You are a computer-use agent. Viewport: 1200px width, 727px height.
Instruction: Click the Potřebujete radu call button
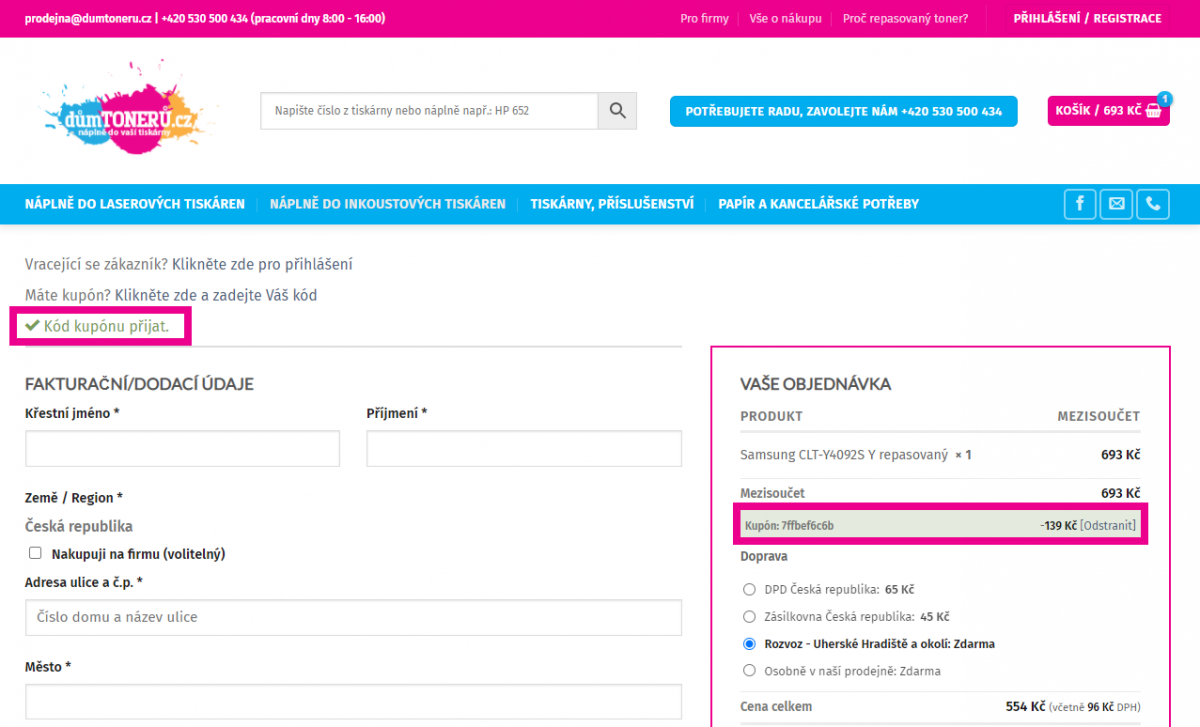tap(843, 111)
